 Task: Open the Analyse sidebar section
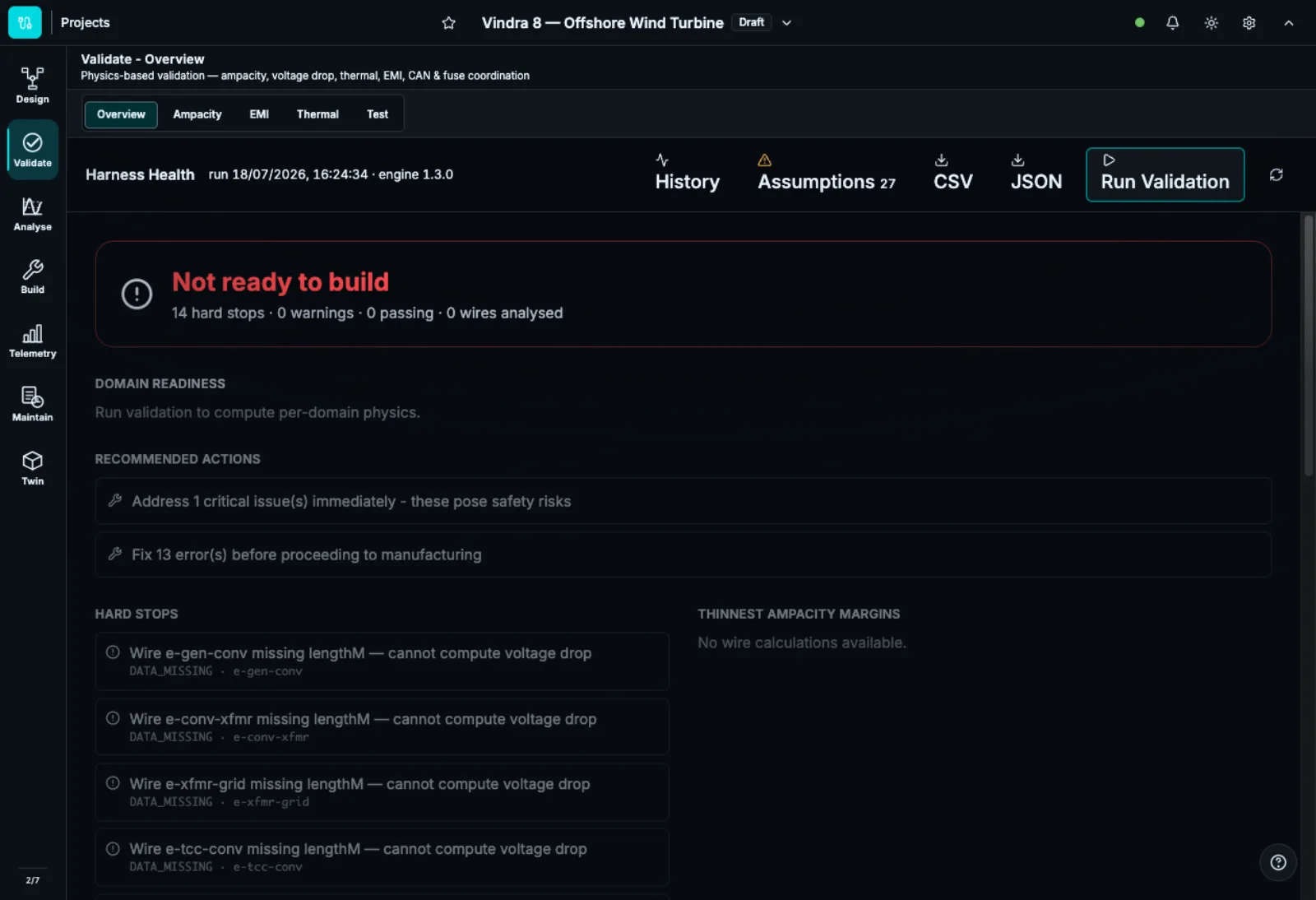point(32,214)
